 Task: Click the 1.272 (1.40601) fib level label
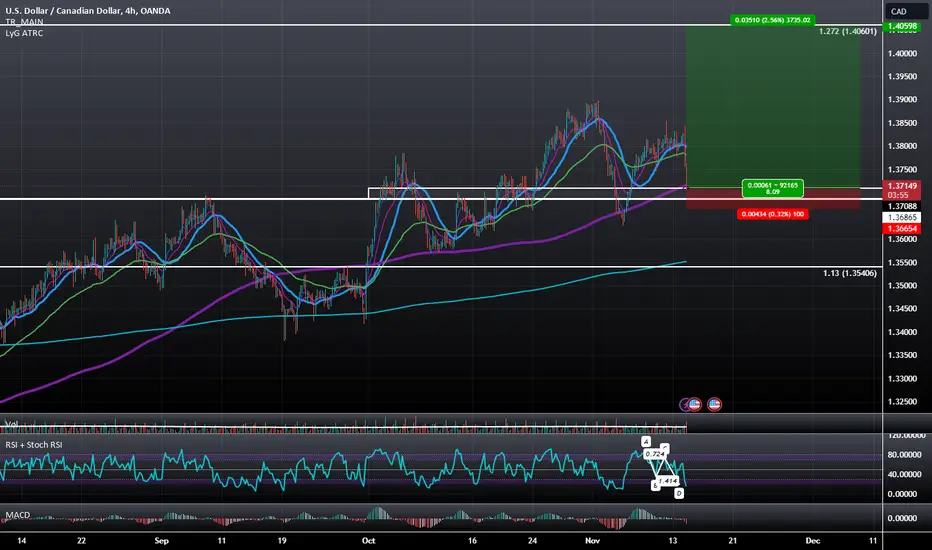click(x=848, y=31)
